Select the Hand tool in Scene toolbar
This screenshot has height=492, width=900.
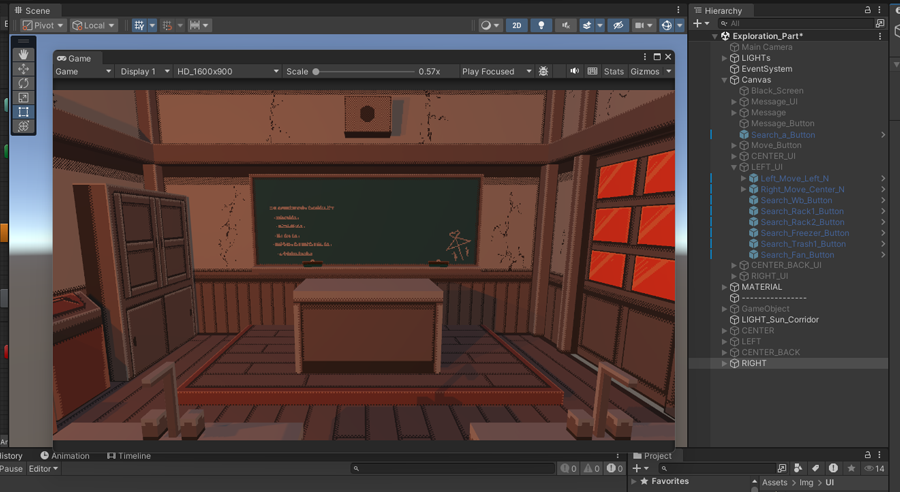click(x=23, y=55)
